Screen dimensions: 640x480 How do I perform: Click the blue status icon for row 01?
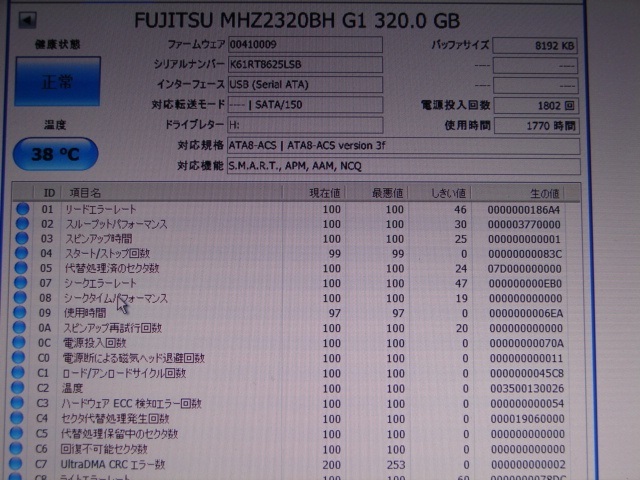coord(23,209)
